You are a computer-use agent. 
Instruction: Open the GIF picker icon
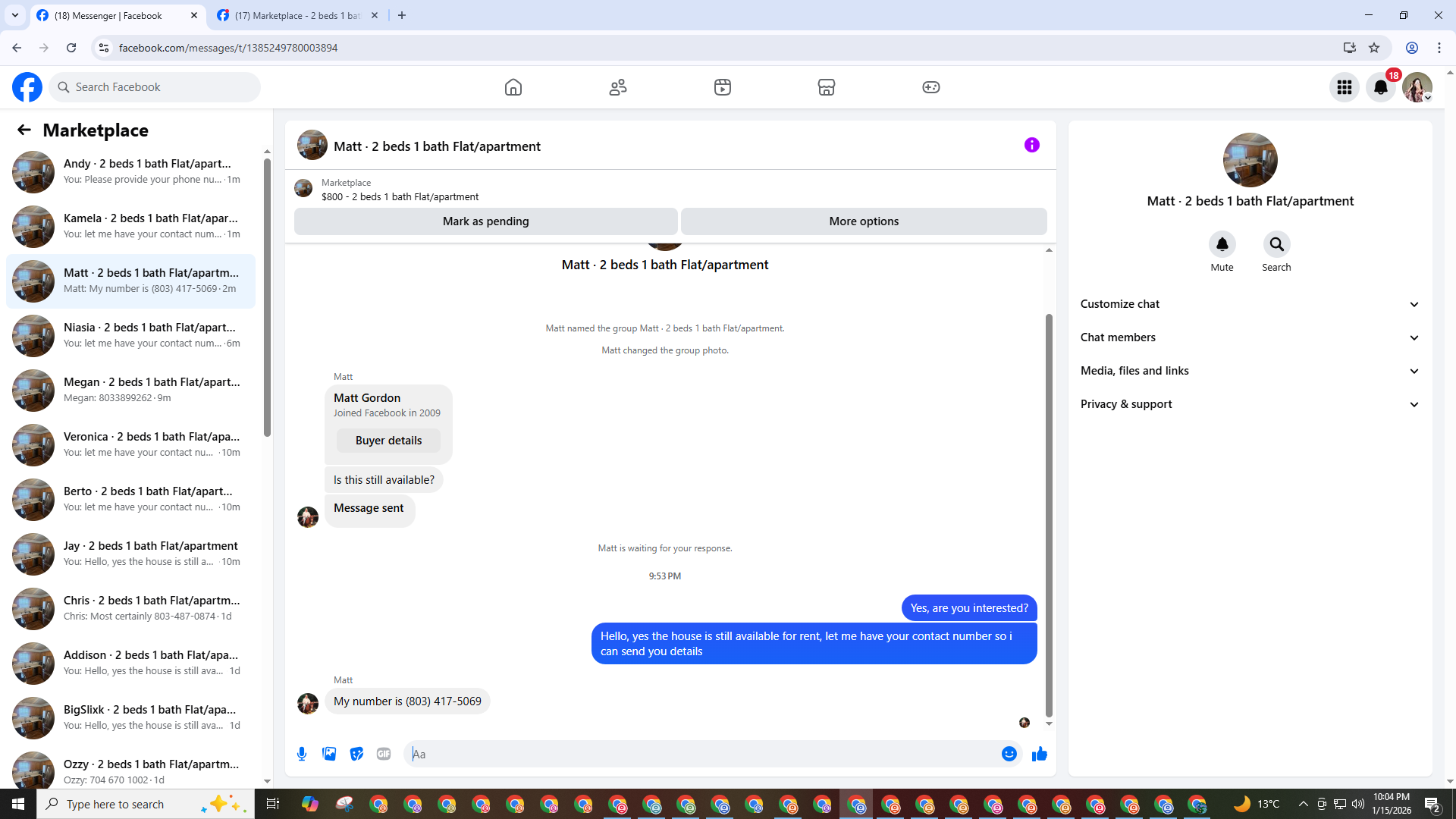pyautogui.click(x=384, y=754)
